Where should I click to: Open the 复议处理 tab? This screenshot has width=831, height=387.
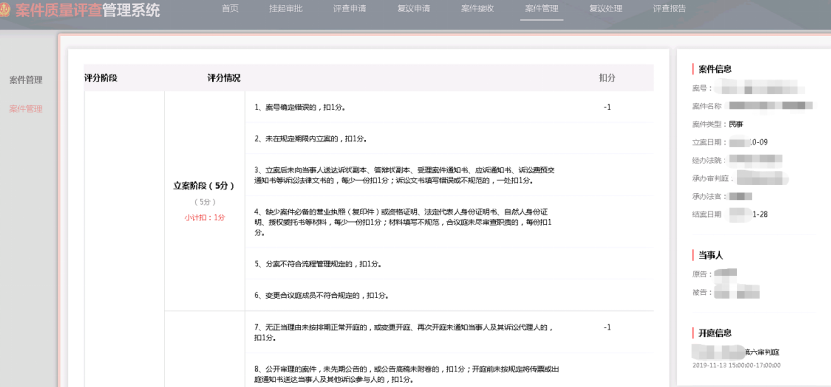(x=606, y=9)
